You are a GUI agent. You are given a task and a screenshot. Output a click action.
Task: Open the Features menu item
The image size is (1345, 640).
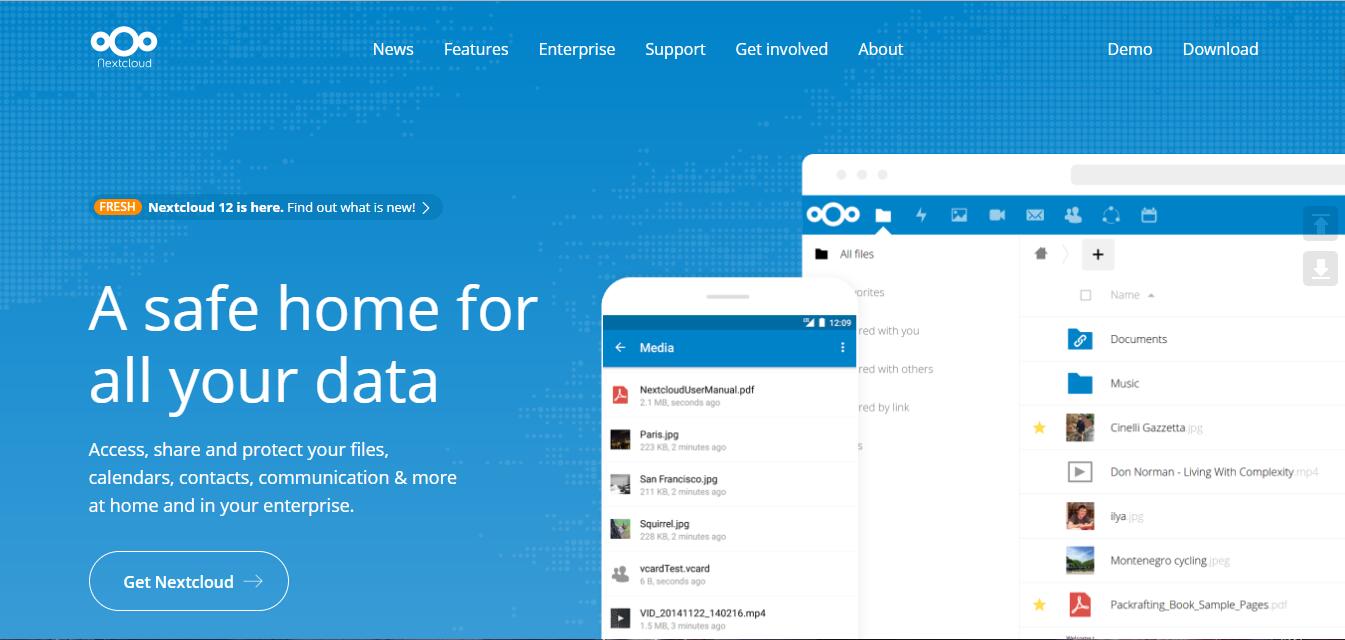point(476,49)
